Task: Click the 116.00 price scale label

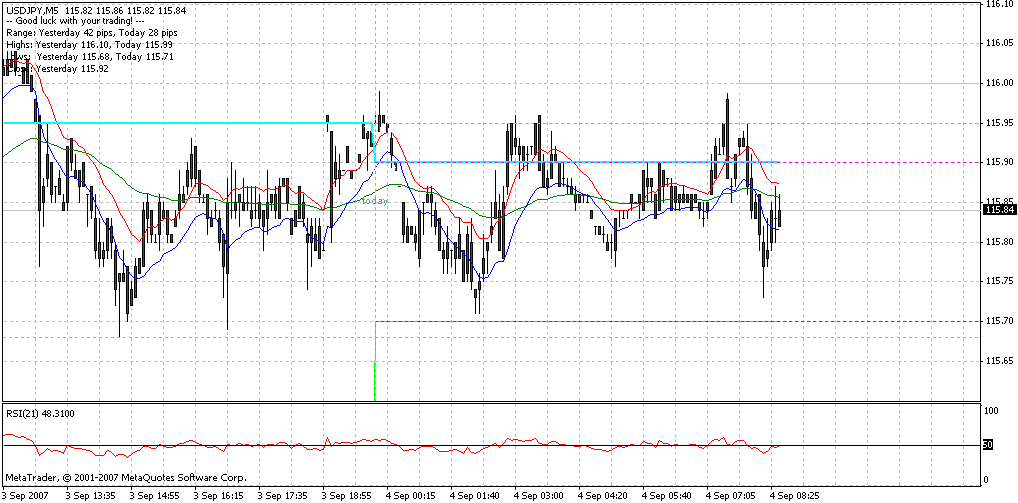Action: pos(999,83)
